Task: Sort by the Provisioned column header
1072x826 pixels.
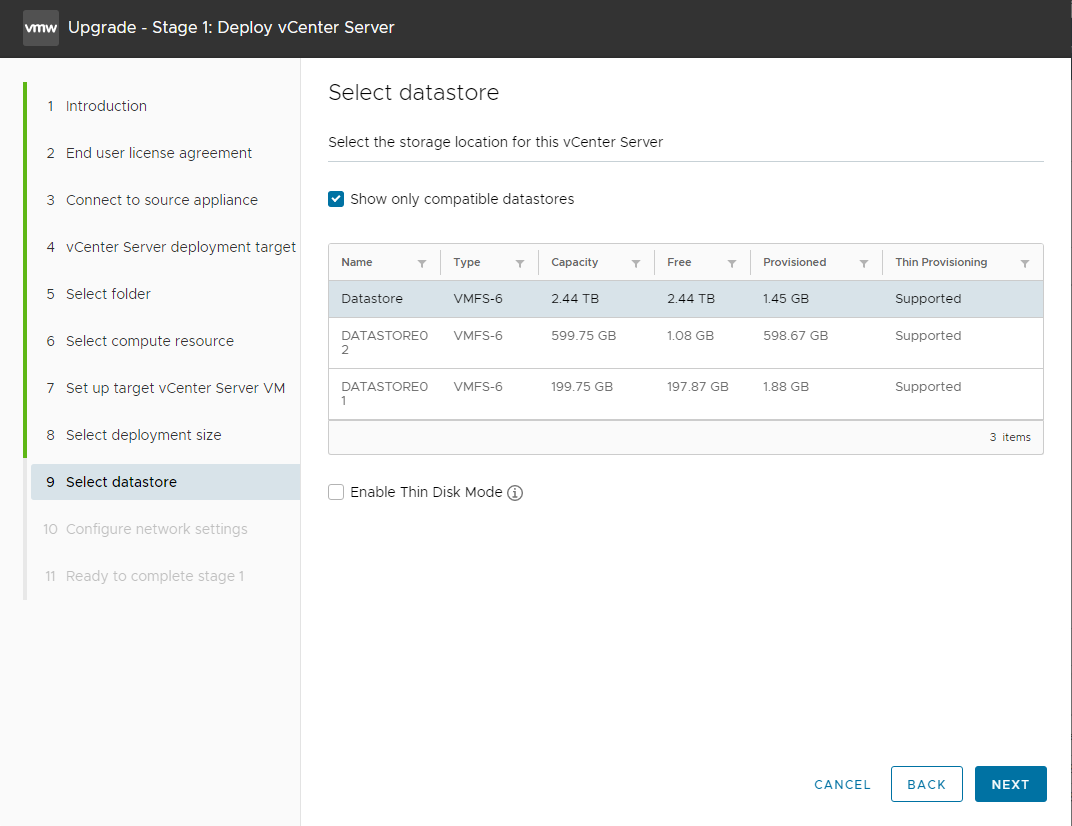Action: pos(794,262)
